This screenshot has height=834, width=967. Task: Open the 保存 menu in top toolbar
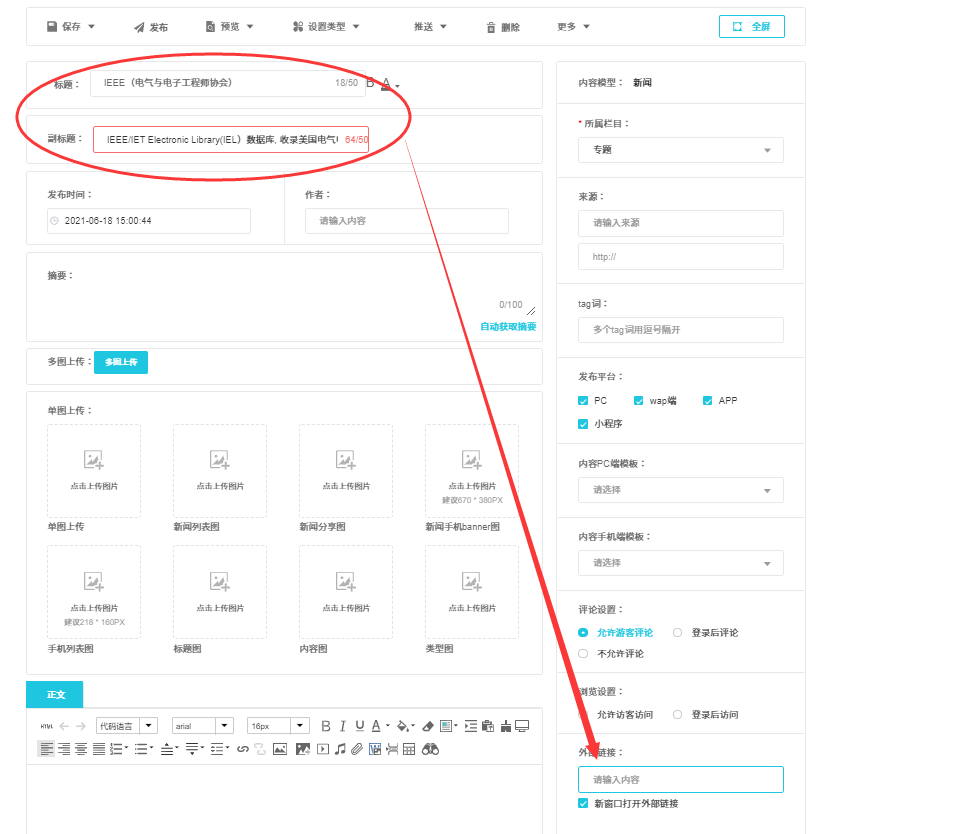(x=71, y=27)
